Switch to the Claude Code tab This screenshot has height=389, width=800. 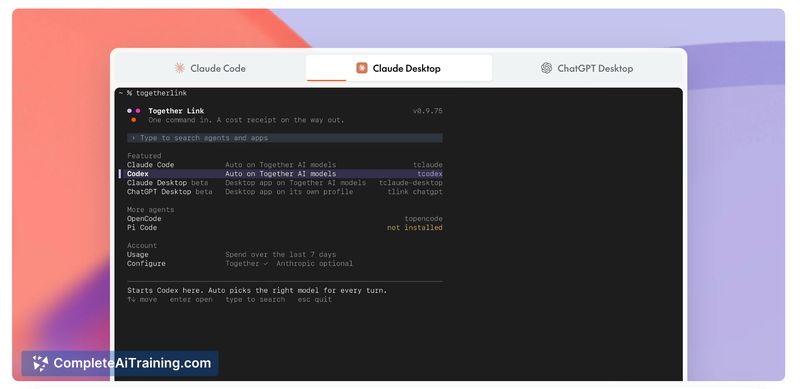point(210,68)
